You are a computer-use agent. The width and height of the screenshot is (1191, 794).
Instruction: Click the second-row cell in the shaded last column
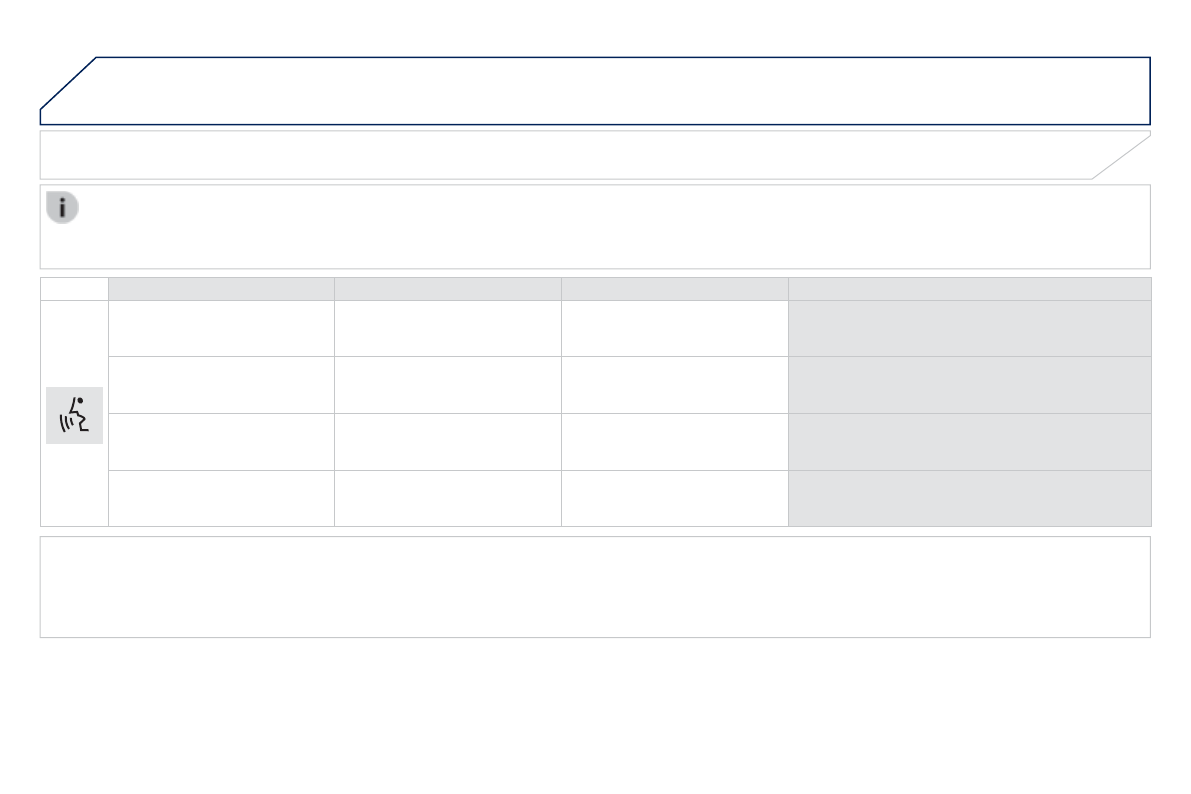point(969,385)
